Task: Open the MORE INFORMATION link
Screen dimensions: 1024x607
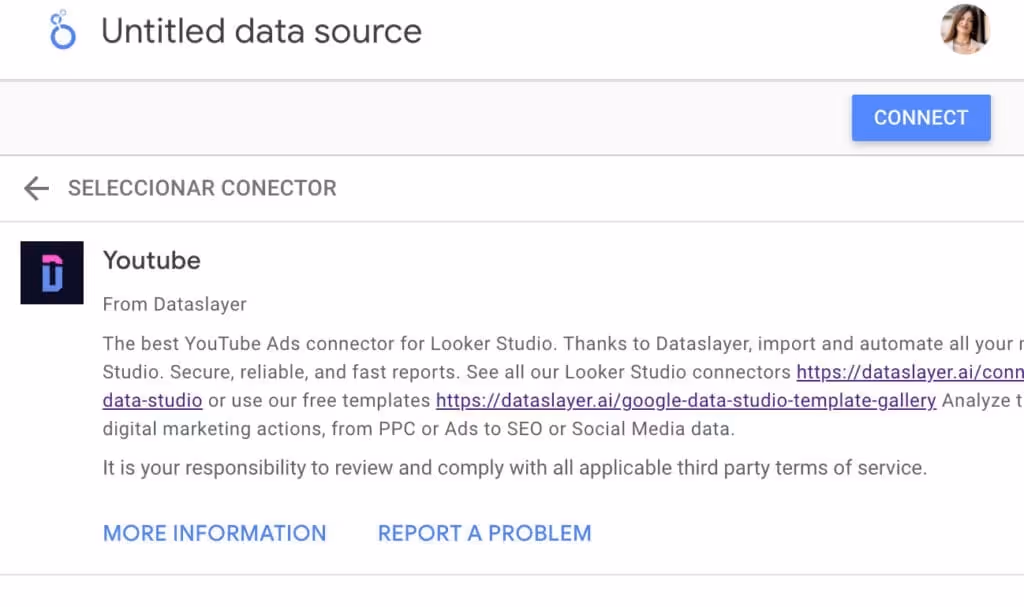Action: pos(214,532)
